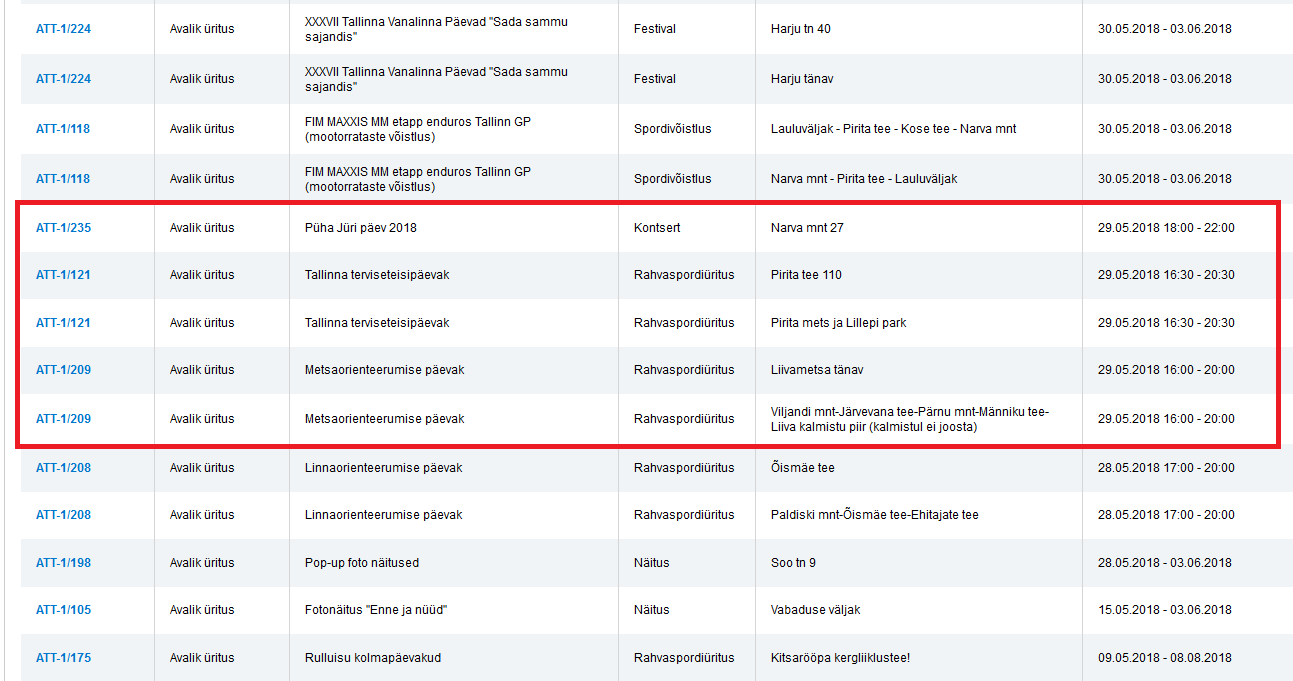Click ATT-1/209 link in Viljandi mnt-Järvevana tee row
The image size is (1293, 681).
(x=63, y=419)
